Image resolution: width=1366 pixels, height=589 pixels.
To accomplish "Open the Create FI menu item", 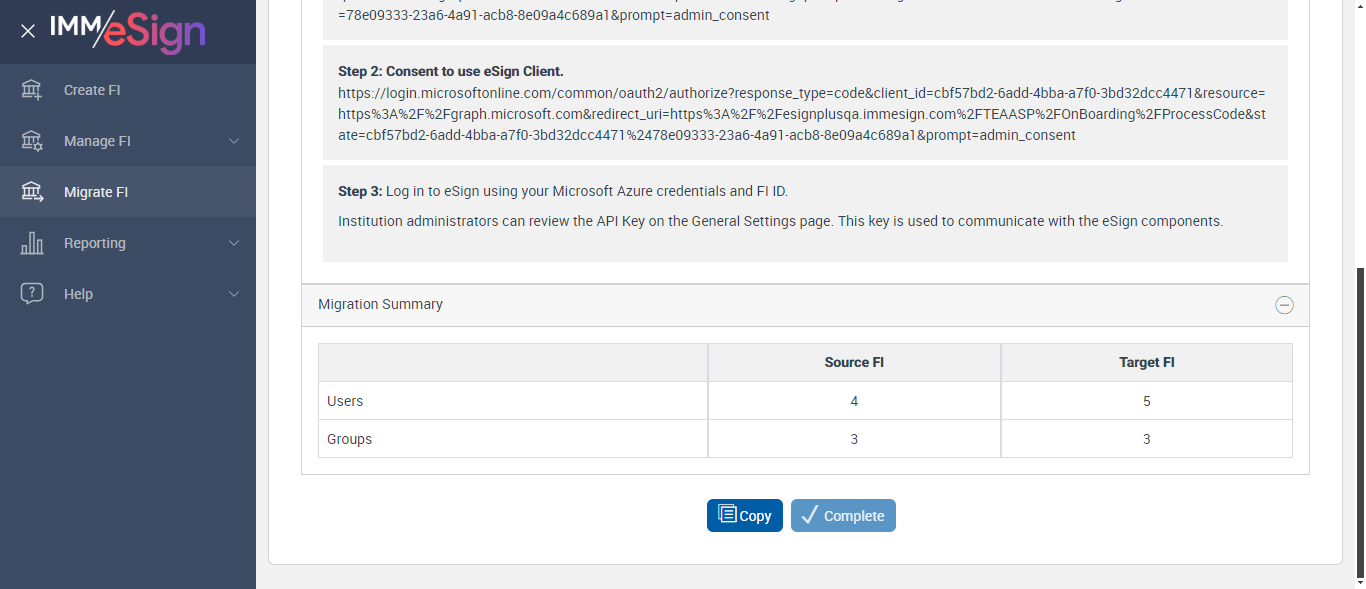I will coord(92,90).
